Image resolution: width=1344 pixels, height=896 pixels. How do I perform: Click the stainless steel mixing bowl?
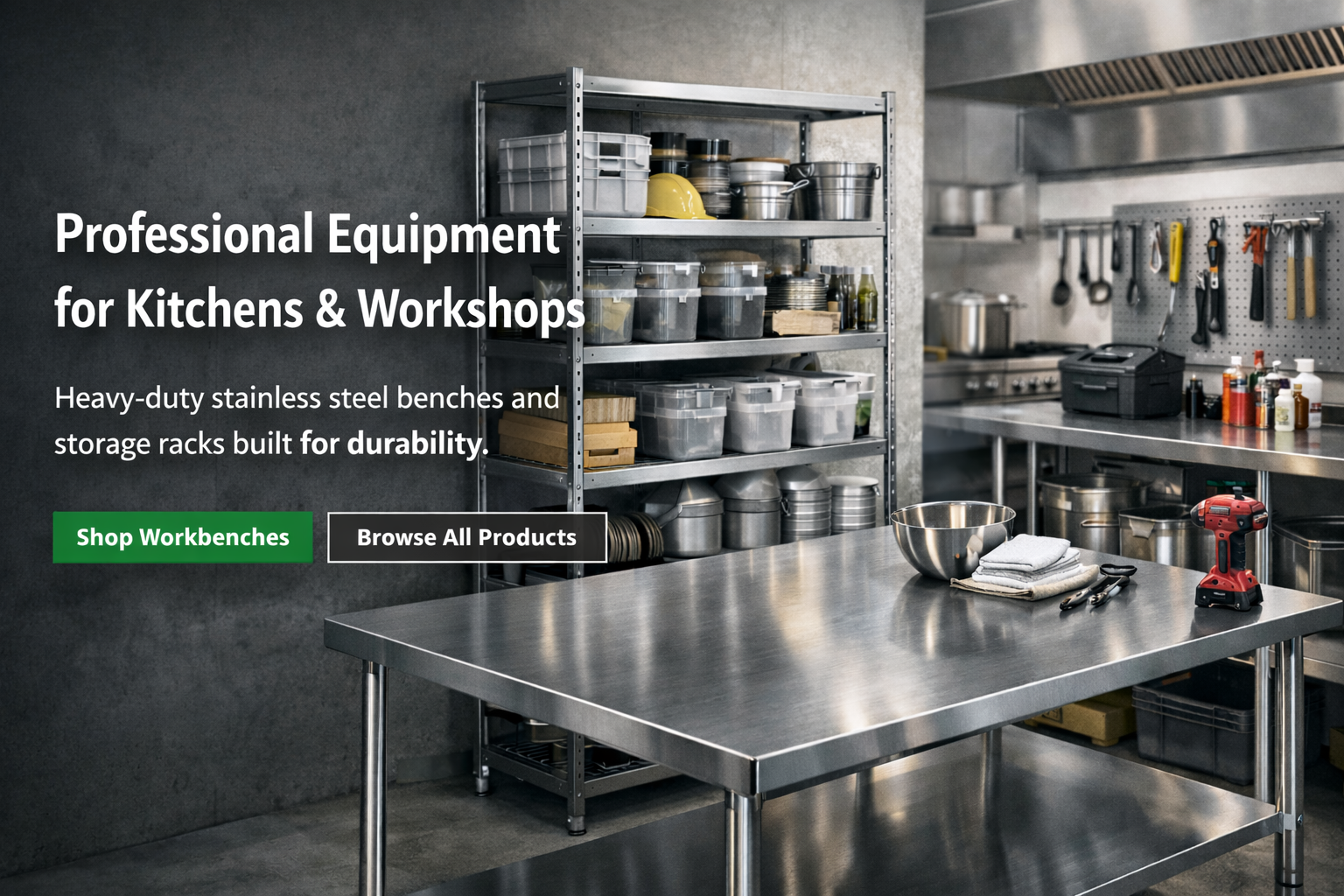pos(950,535)
